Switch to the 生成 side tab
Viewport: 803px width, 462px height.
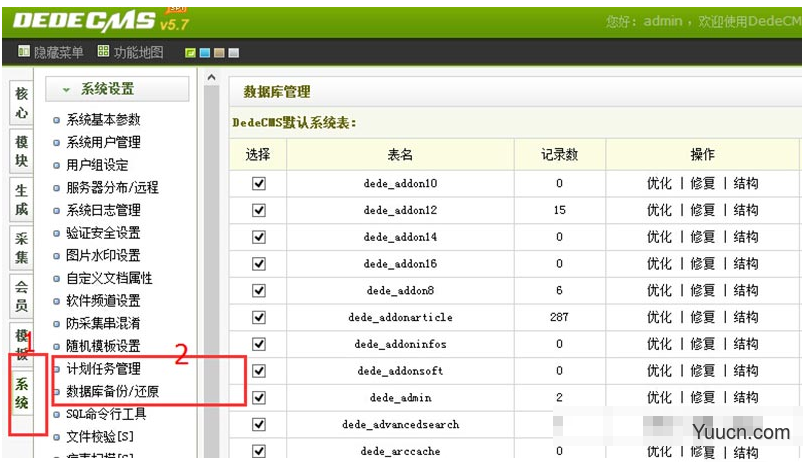click(x=21, y=200)
